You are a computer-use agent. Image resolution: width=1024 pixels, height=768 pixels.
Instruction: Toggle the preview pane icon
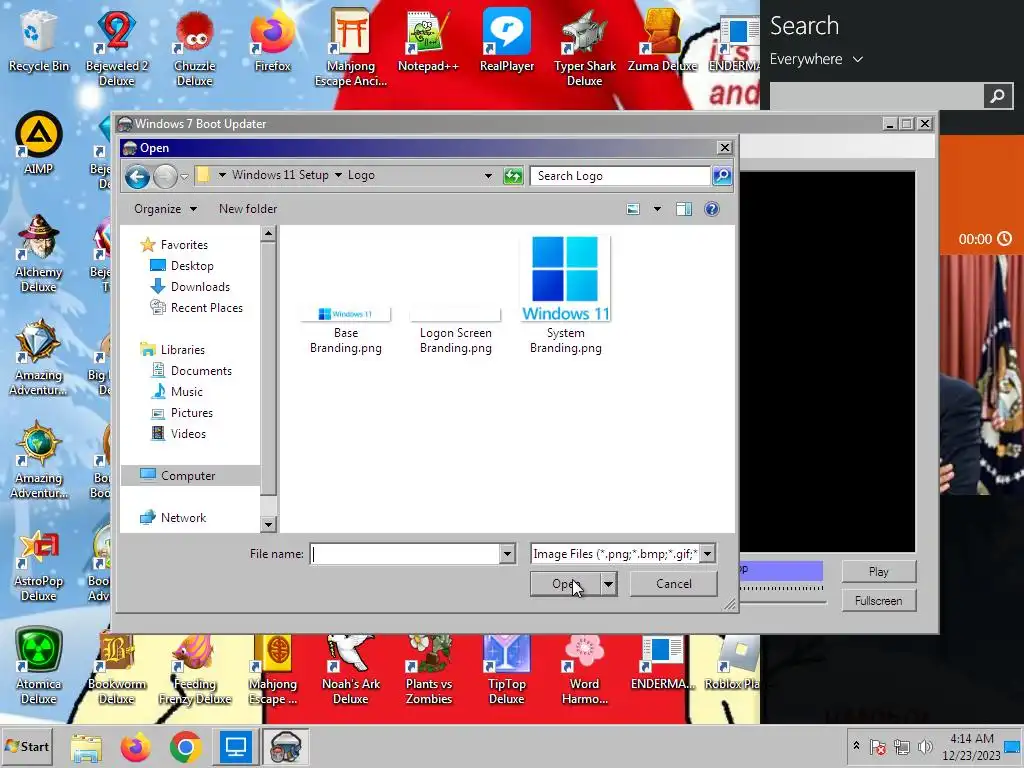(684, 209)
